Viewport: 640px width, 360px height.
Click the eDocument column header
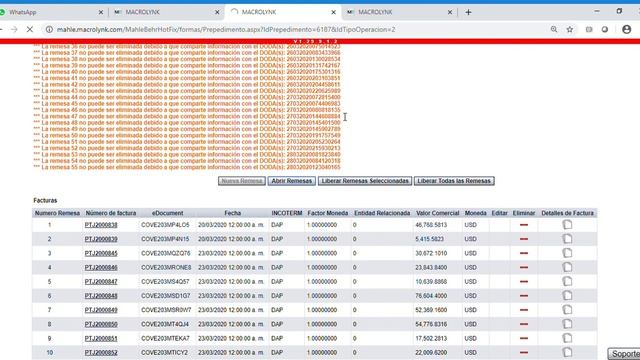(167, 213)
